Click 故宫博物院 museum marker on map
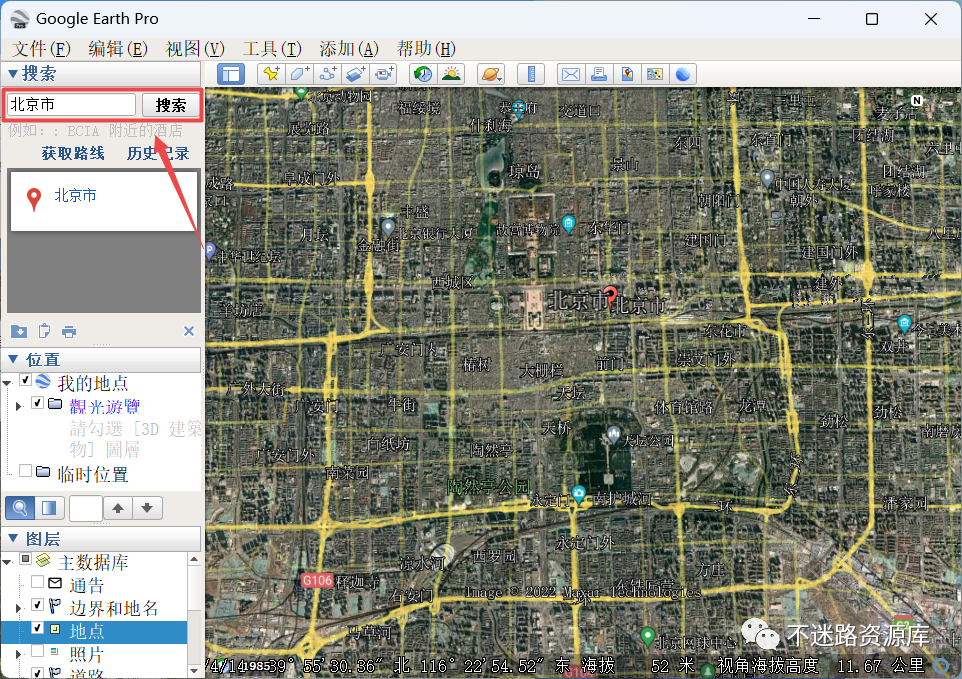 point(569,224)
